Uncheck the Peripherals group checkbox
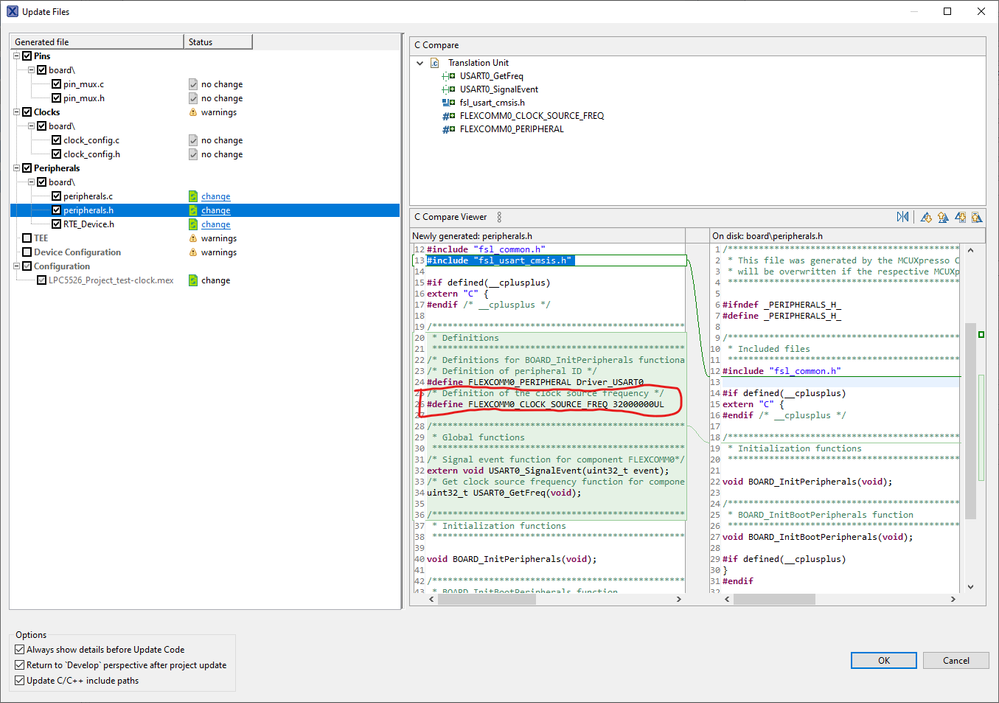 pos(27,168)
